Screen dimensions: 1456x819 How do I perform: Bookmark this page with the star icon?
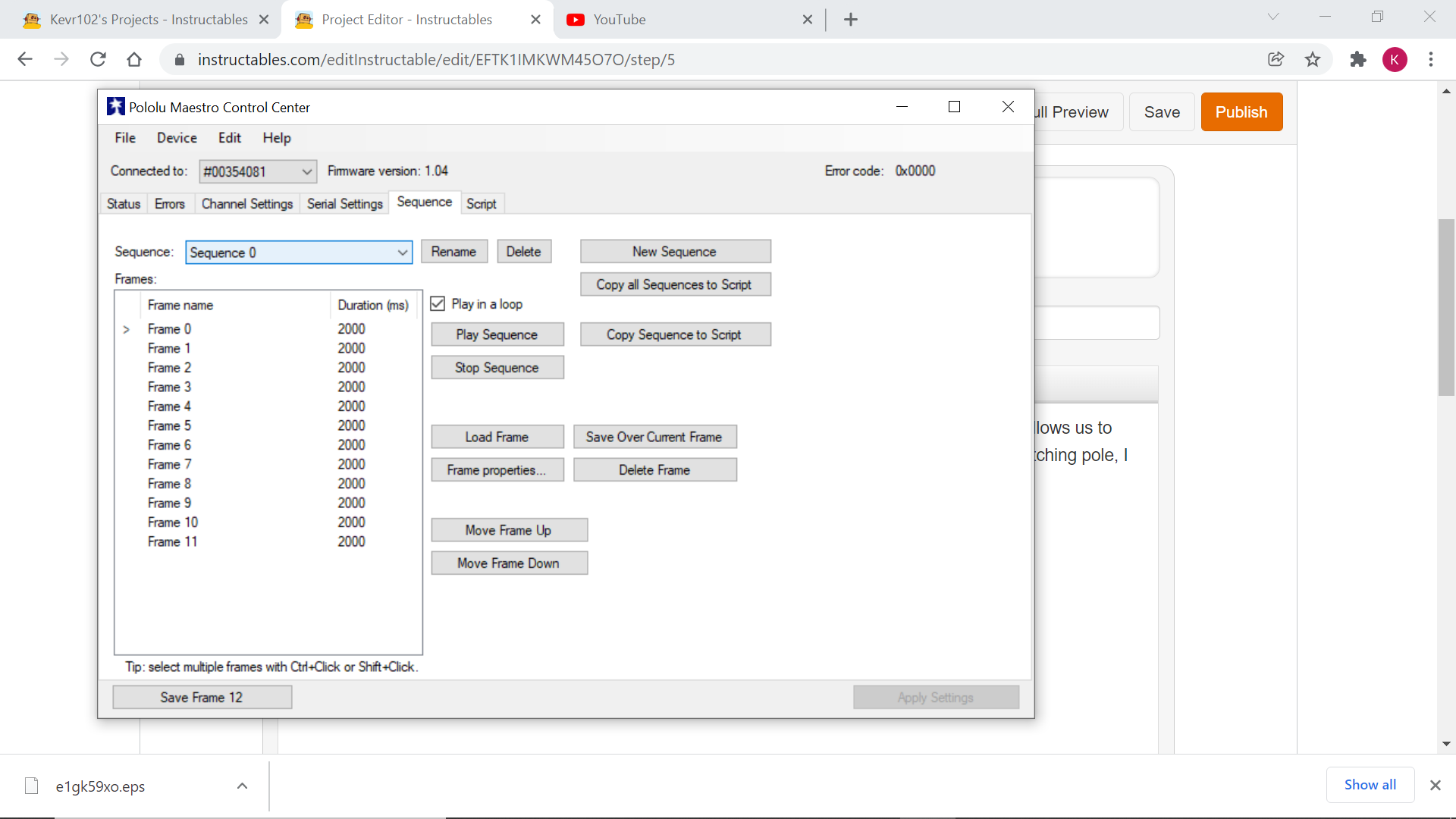click(x=1313, y=59)
